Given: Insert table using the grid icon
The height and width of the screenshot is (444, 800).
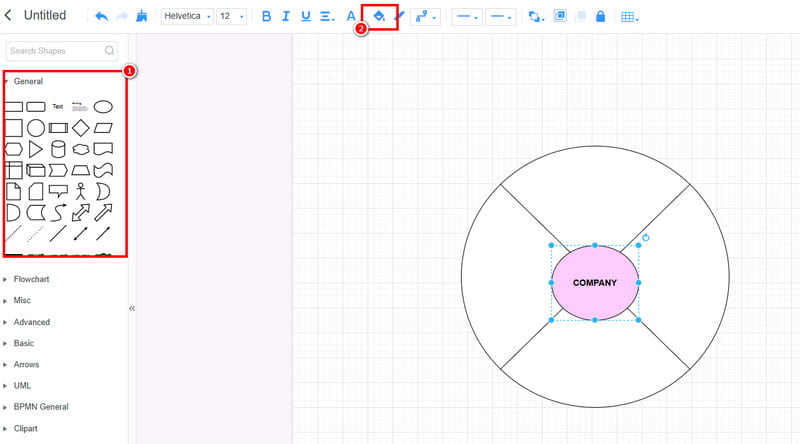Looking at the screenshot, I should pyautogui.click(x=629, y=17).
